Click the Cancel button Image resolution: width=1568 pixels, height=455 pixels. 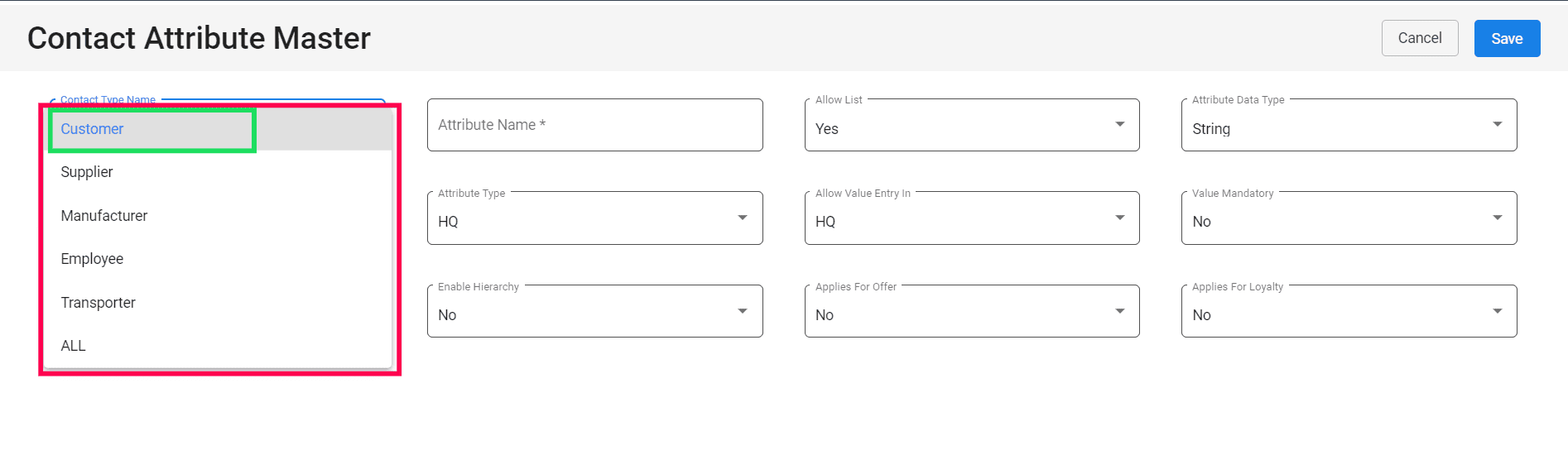tap(1419, 38)
